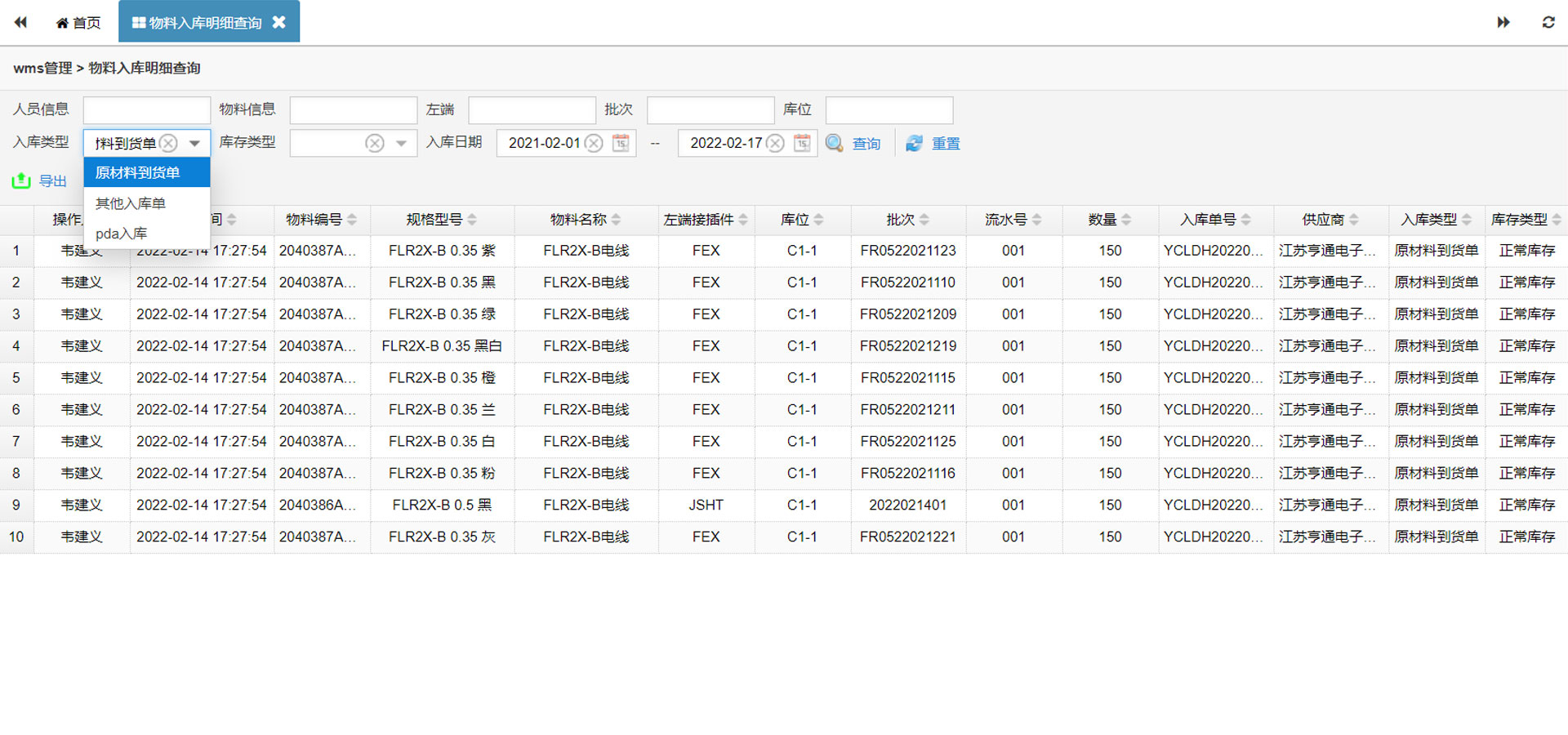Click the 查询 search link
1568x735 pixels.
click(866, 144)
